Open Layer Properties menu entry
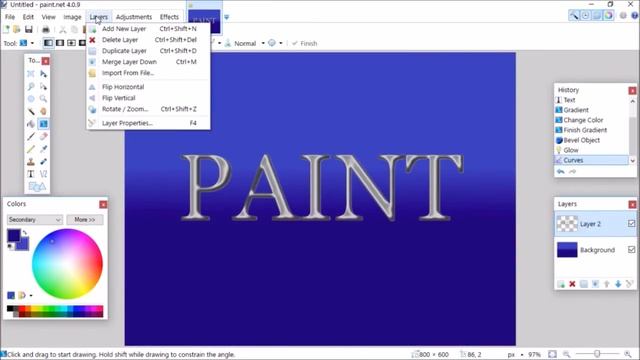 point(149,123)
